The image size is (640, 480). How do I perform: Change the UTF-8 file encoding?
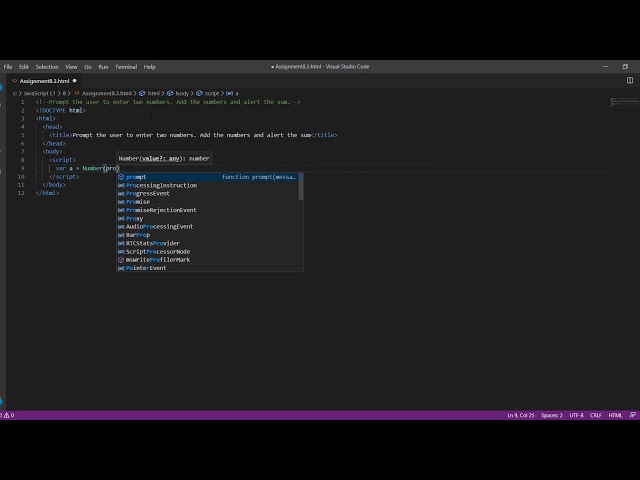click(576, 415)
